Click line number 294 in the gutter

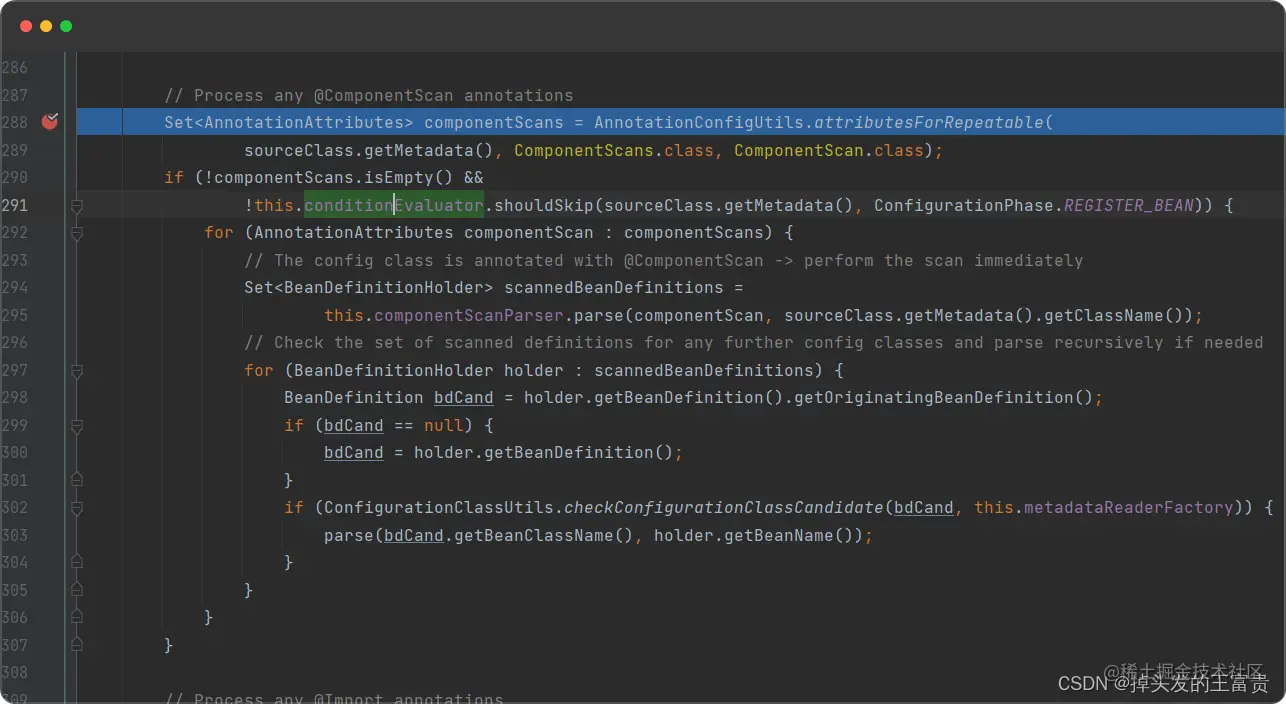click(x=15, y=288)
